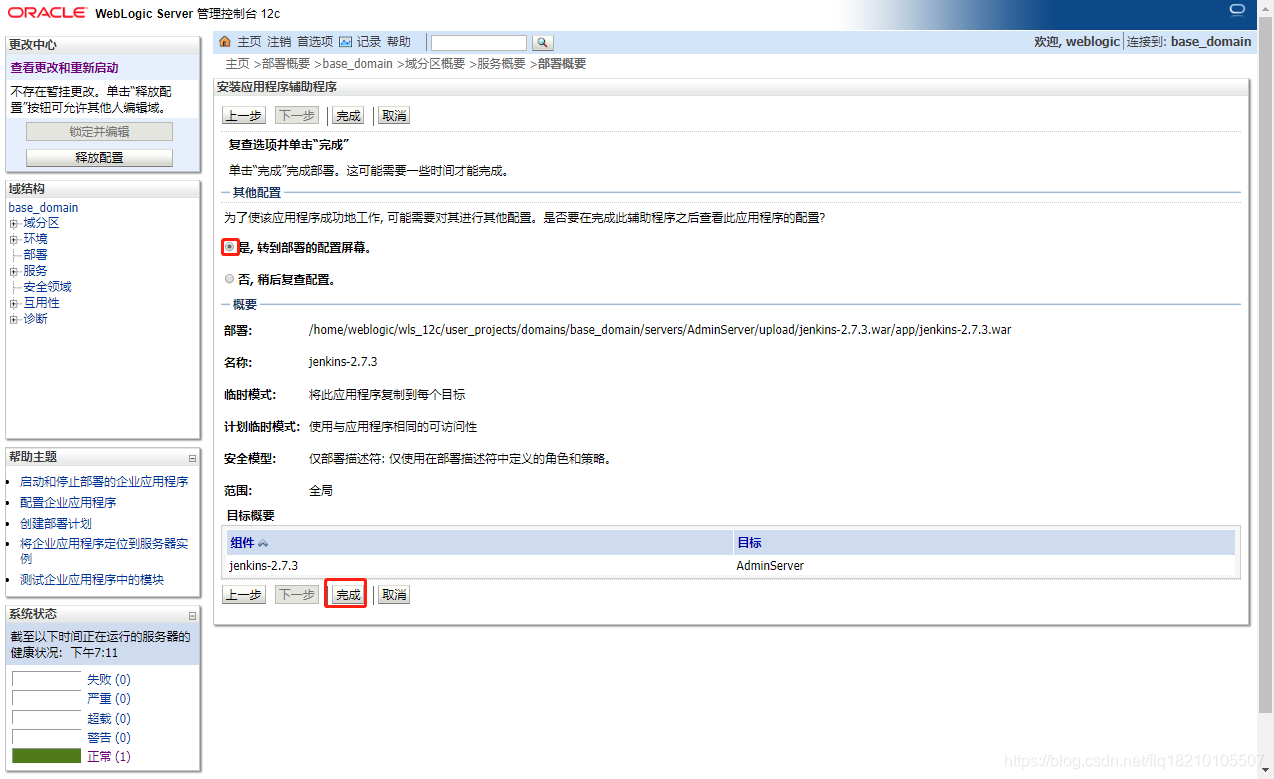Screen dimensions: 1274x779
Task: Click the 完成 button to finish deployment
Action: click(345, 593)
